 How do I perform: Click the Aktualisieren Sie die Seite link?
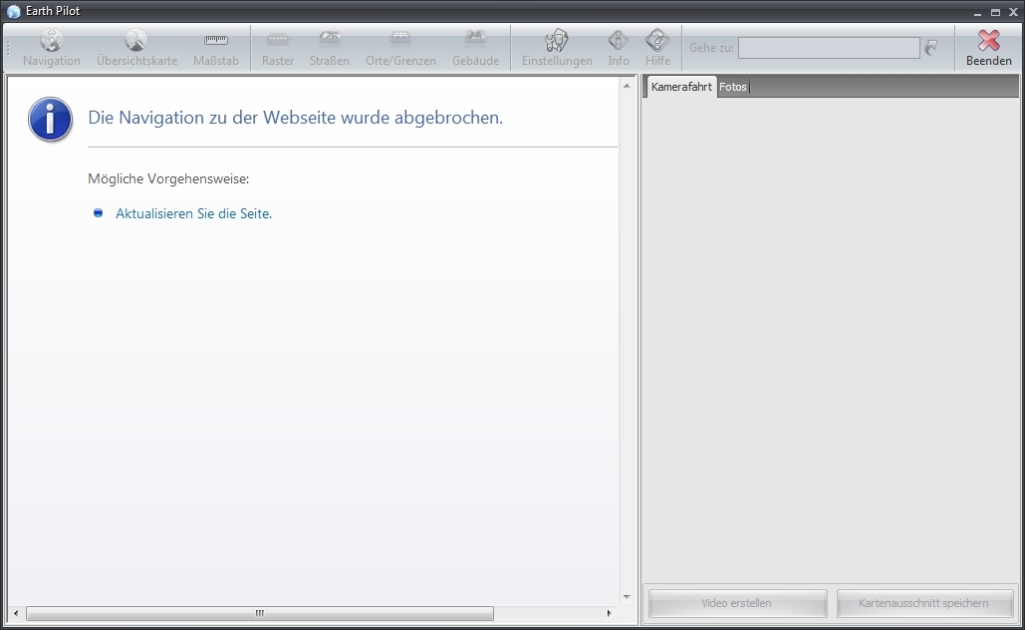194,213
